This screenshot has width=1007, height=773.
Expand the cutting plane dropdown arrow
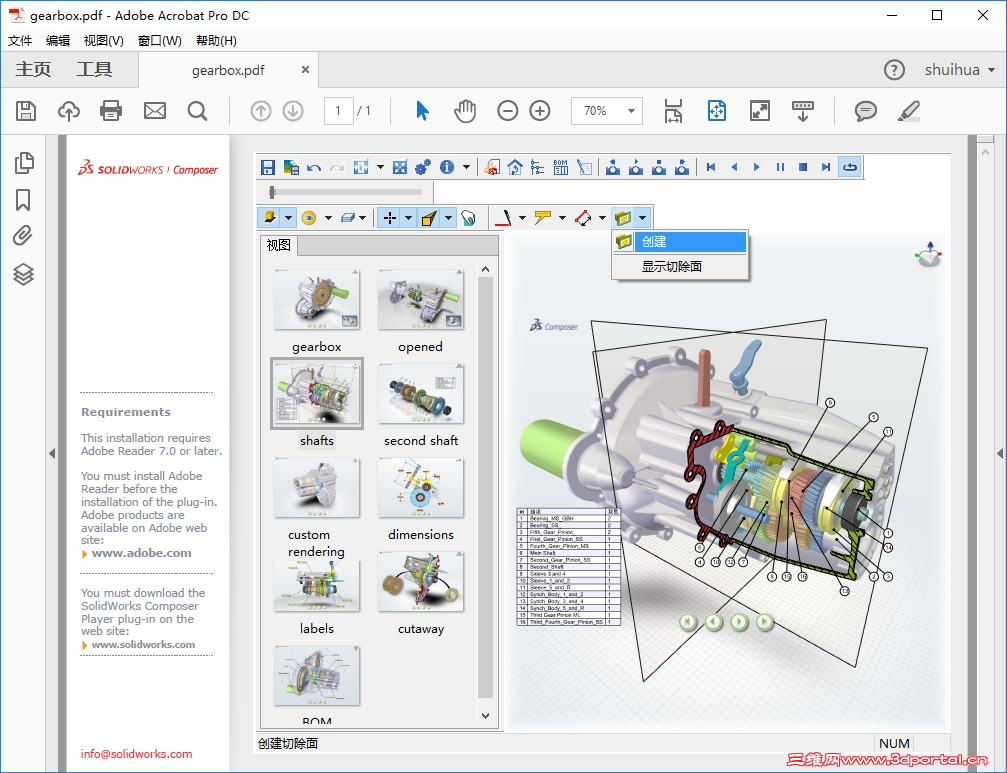[642, 218]
